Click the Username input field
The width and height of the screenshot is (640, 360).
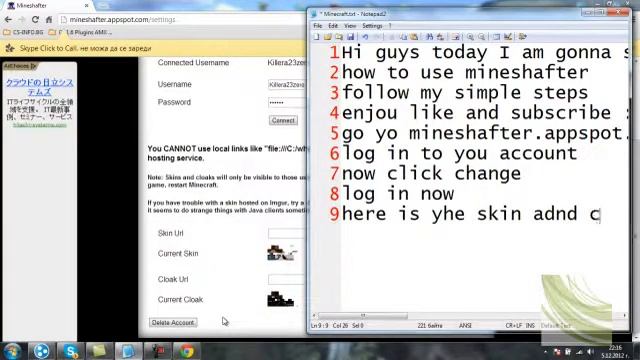click(x=287, y=84)
